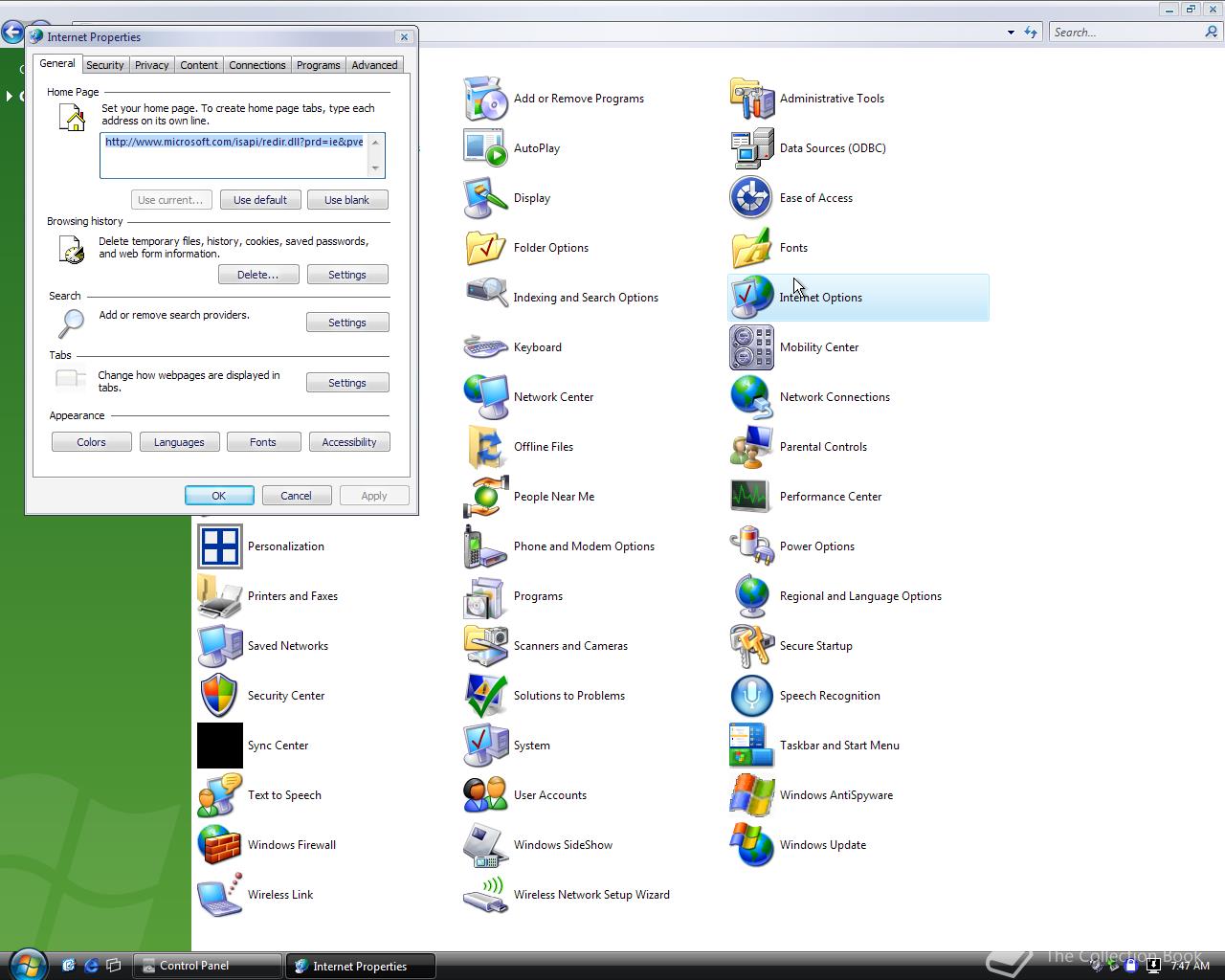Switch to the Content tab
Screen dimensions: 1225x980
[x=199, y=65]
